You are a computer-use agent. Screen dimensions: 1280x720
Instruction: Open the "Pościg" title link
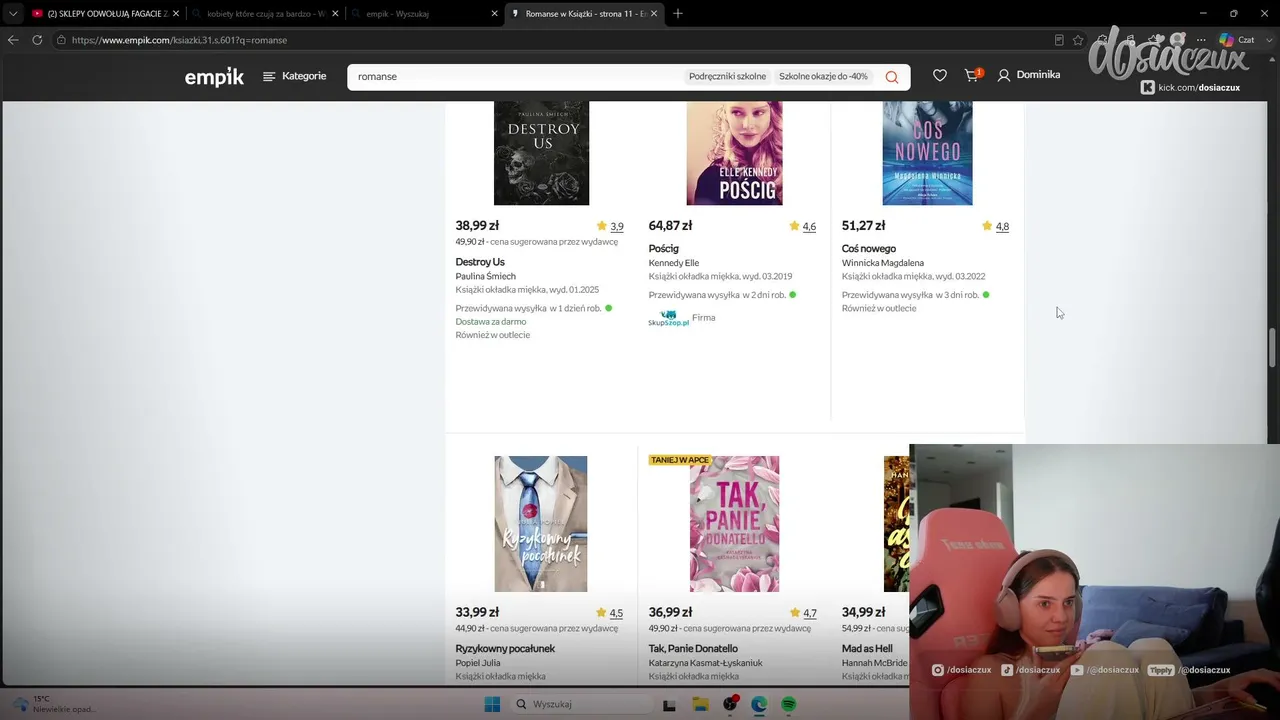[x=663, y=248]
